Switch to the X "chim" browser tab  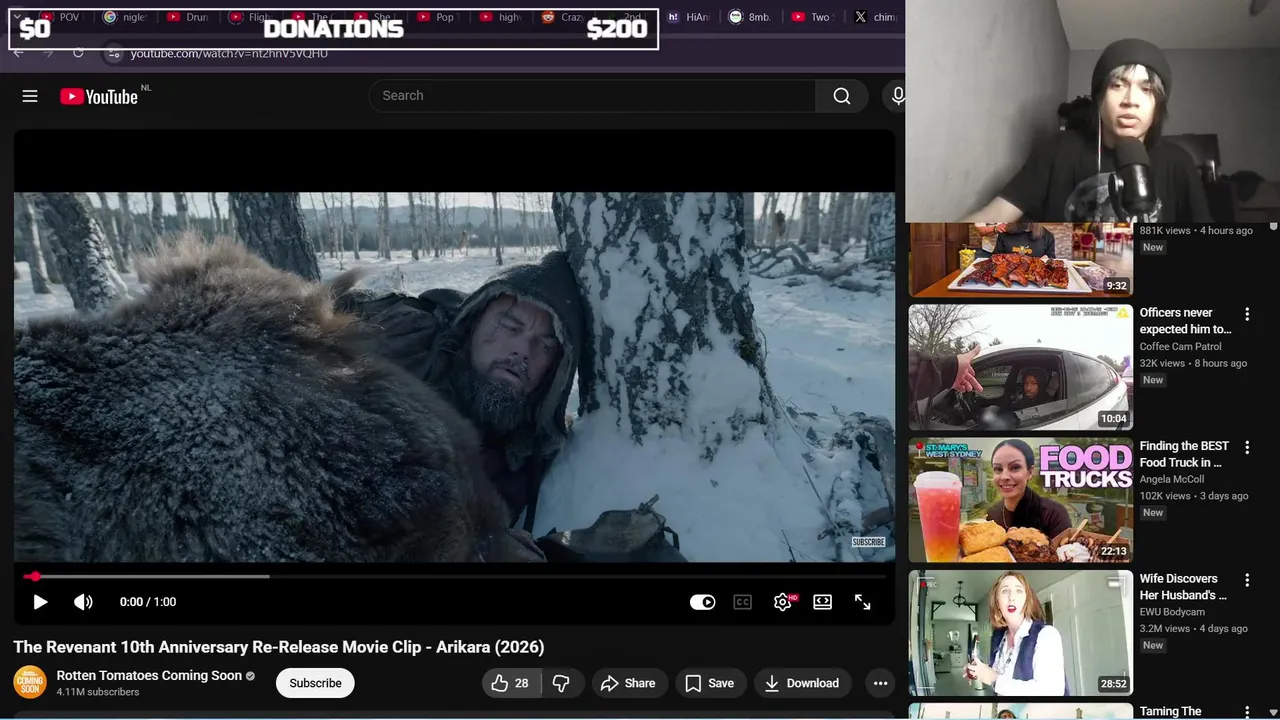point(876,17)
